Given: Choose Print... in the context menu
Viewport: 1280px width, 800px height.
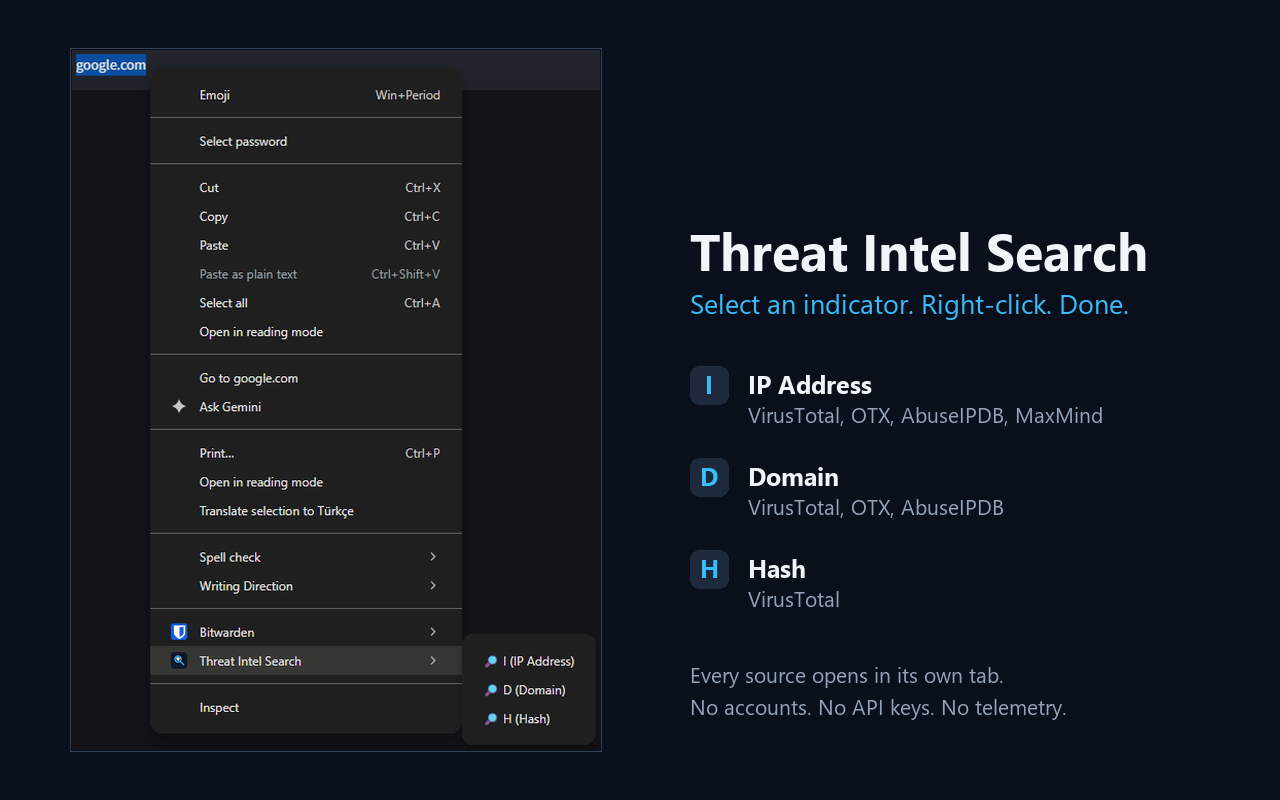Looking at the screenshot, I should pos(306,453).
